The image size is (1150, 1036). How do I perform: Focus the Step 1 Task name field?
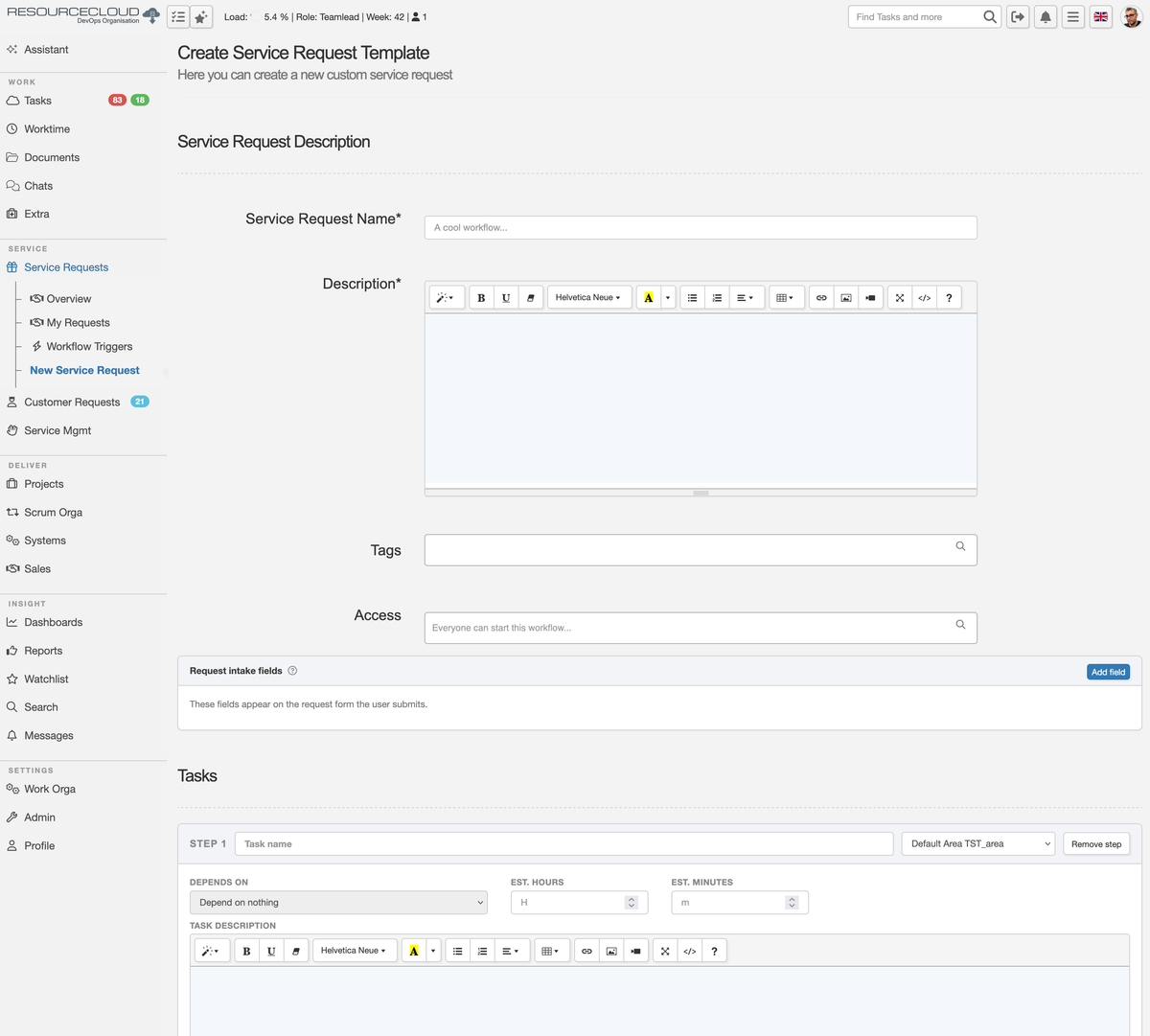[x=563, y=844]
